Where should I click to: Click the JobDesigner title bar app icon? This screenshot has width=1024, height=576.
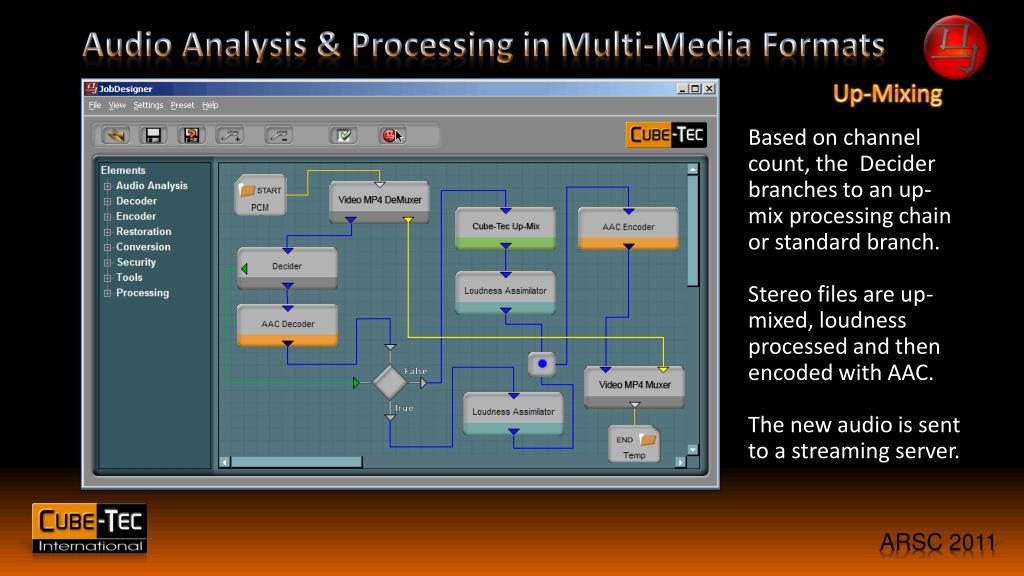(x=91, y=88)
